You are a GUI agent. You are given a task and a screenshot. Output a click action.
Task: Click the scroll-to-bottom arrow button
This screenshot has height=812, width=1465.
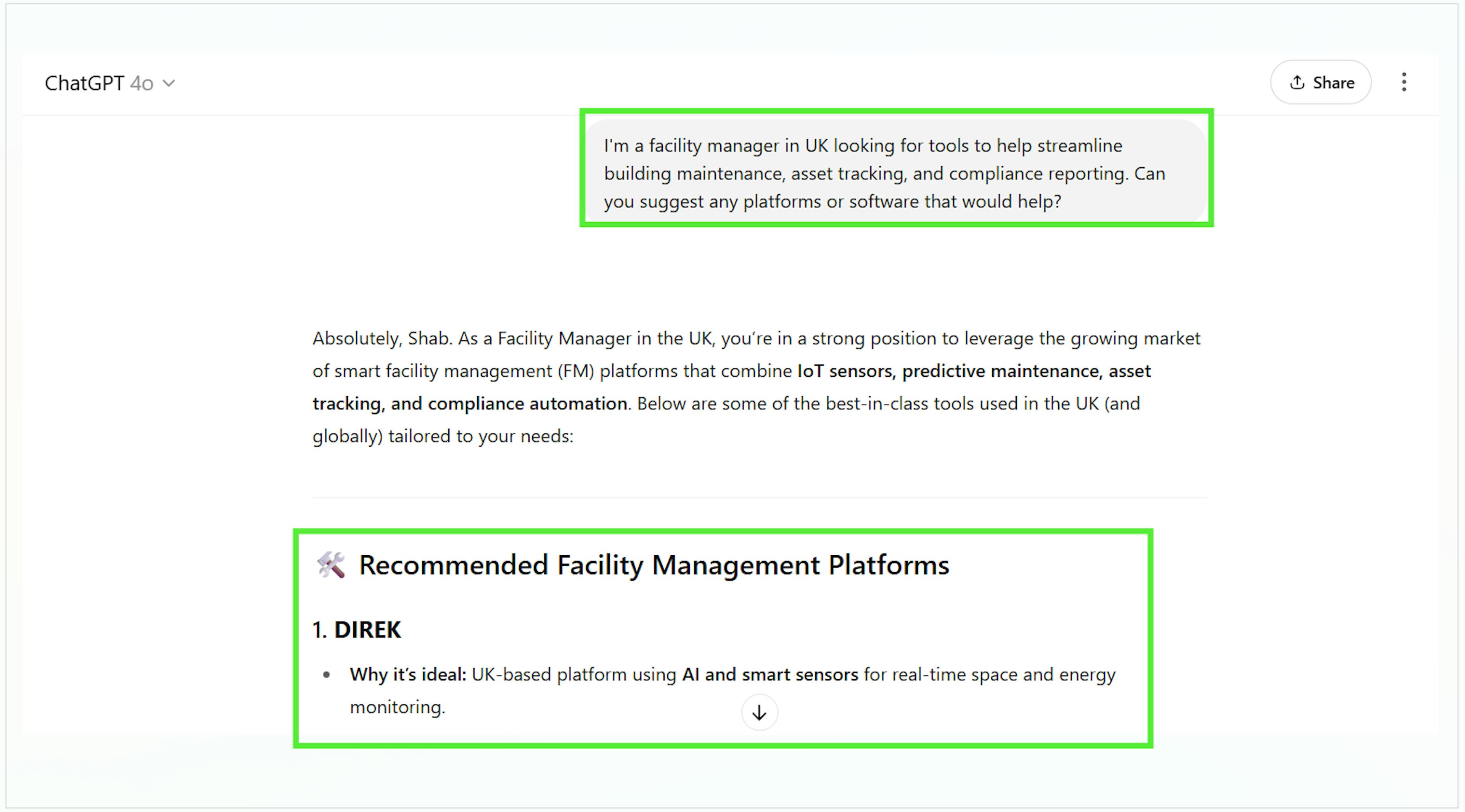tap(759, 712)
